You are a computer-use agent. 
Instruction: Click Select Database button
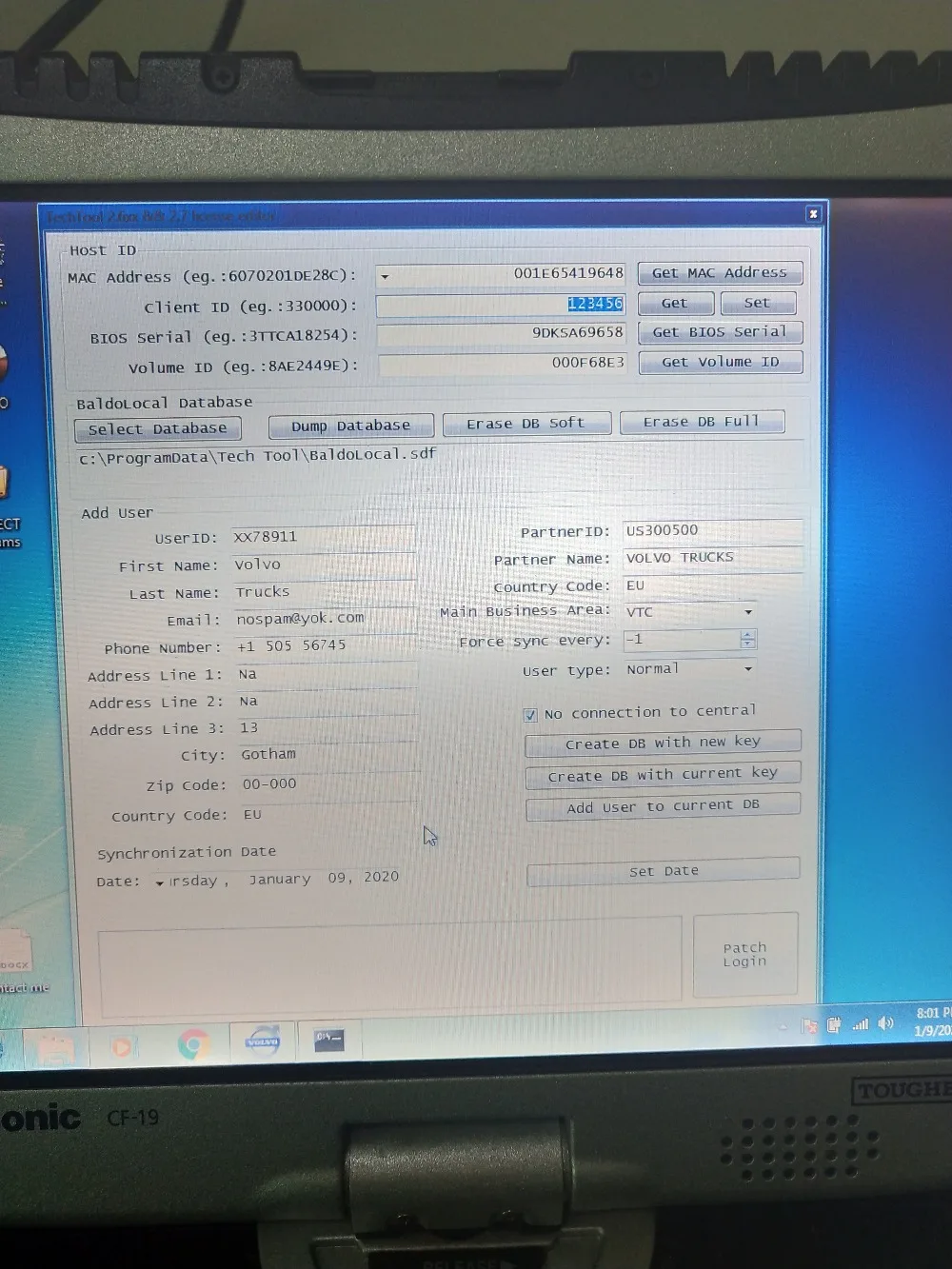pyautogui.click(x=157, y=429)
